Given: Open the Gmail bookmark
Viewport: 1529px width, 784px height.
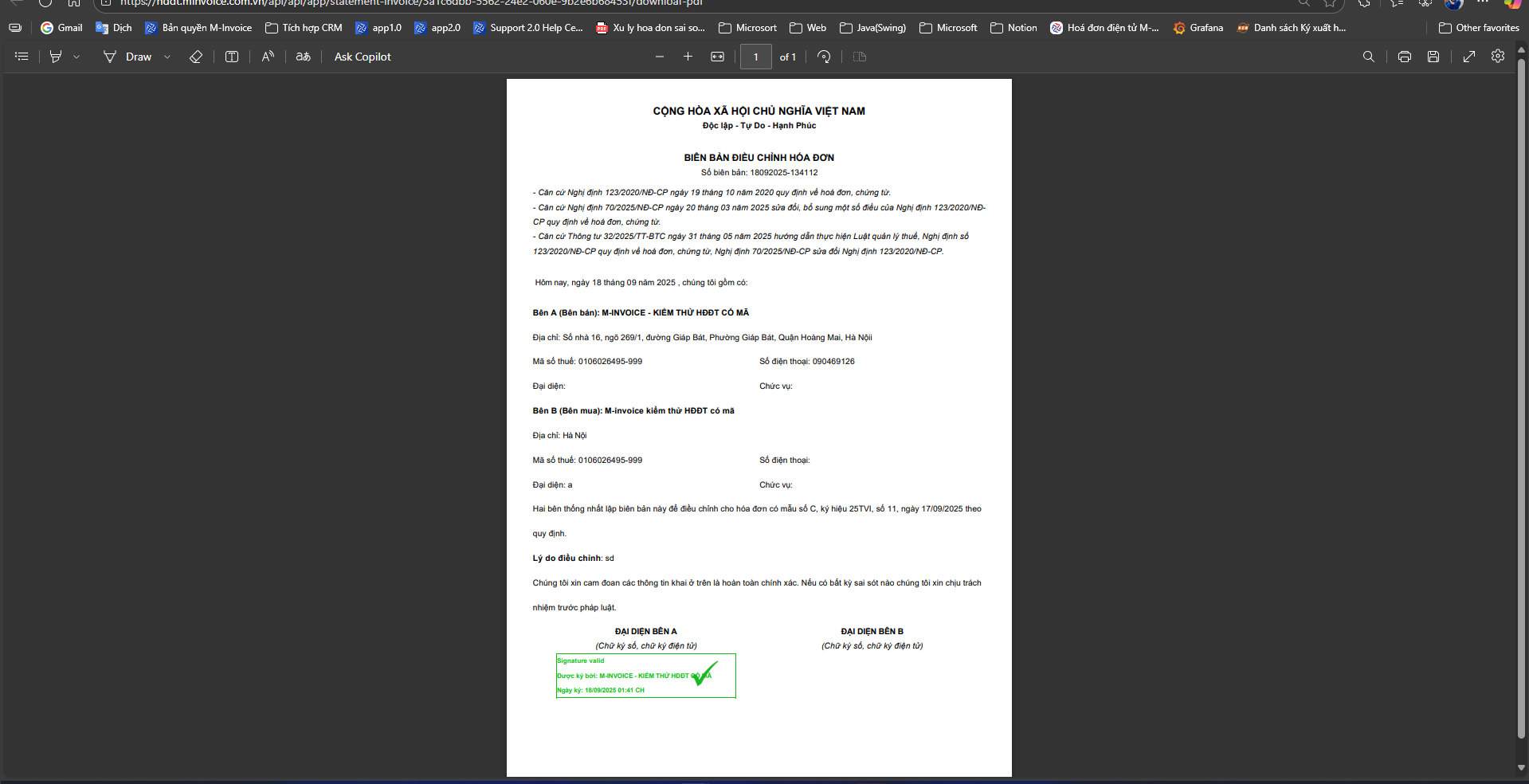Looking at the screenshot, I should click(x=62, y=28).
